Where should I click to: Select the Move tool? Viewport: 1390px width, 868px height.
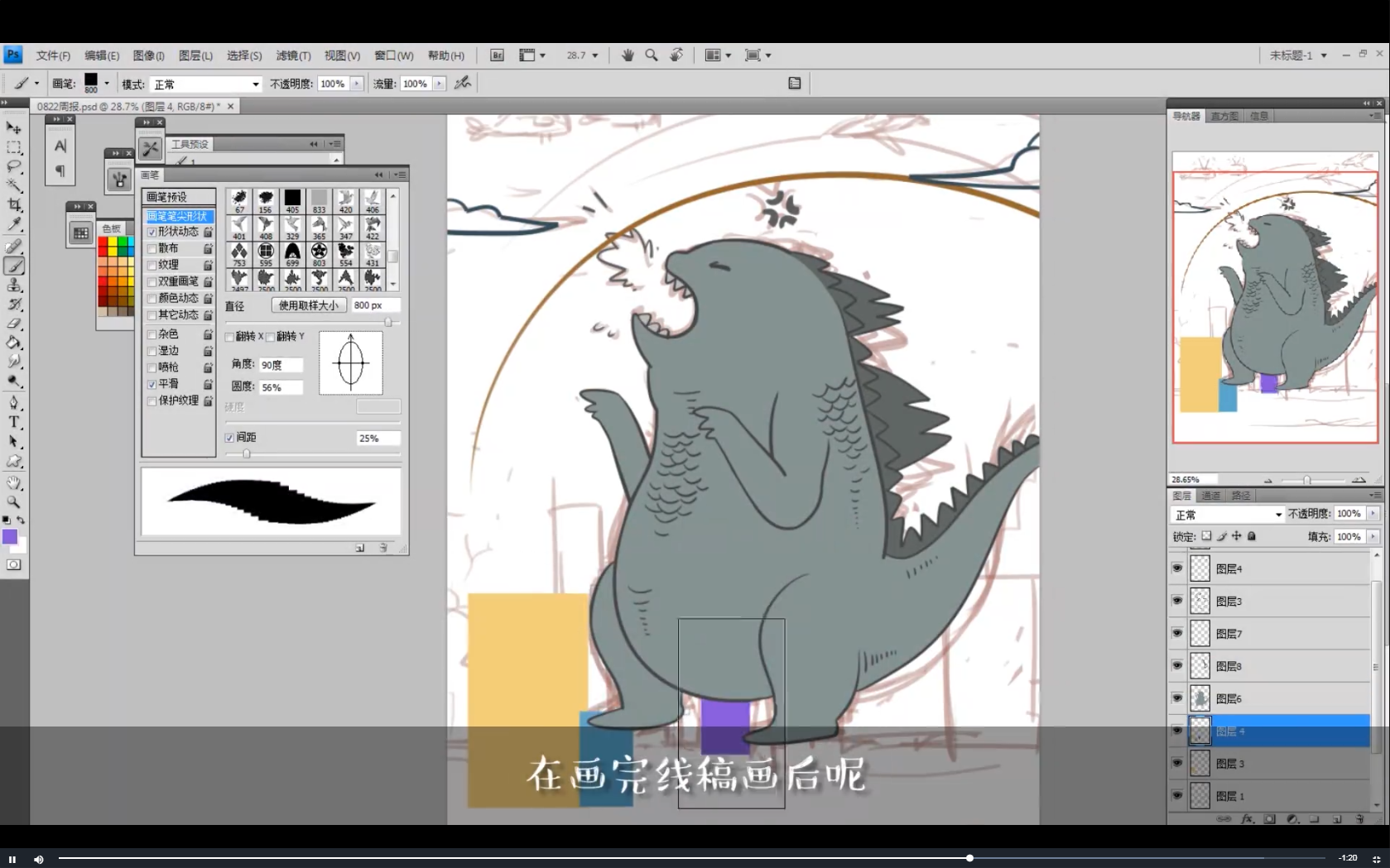(14, 128)
